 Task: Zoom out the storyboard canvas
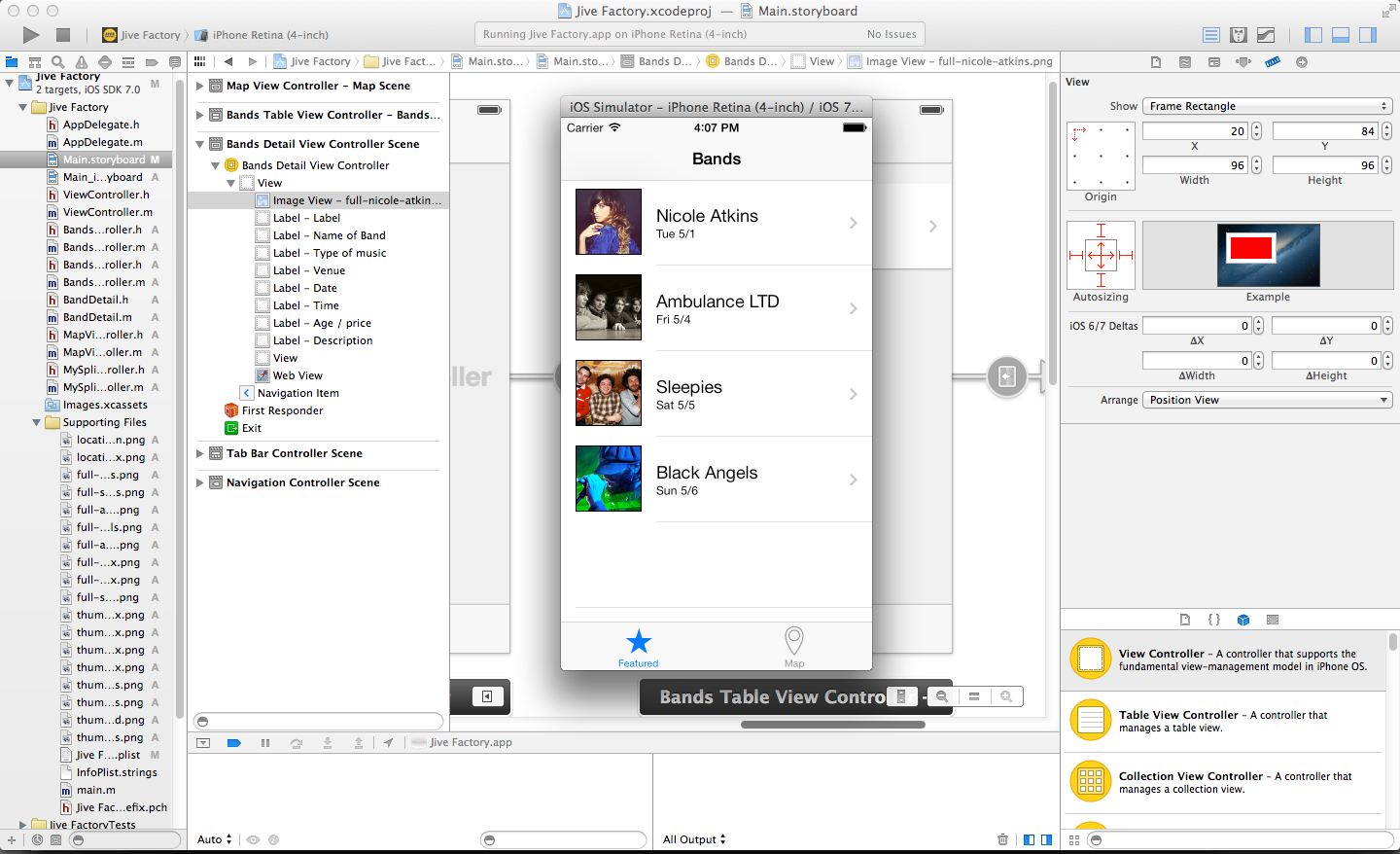tap(941, 696)
